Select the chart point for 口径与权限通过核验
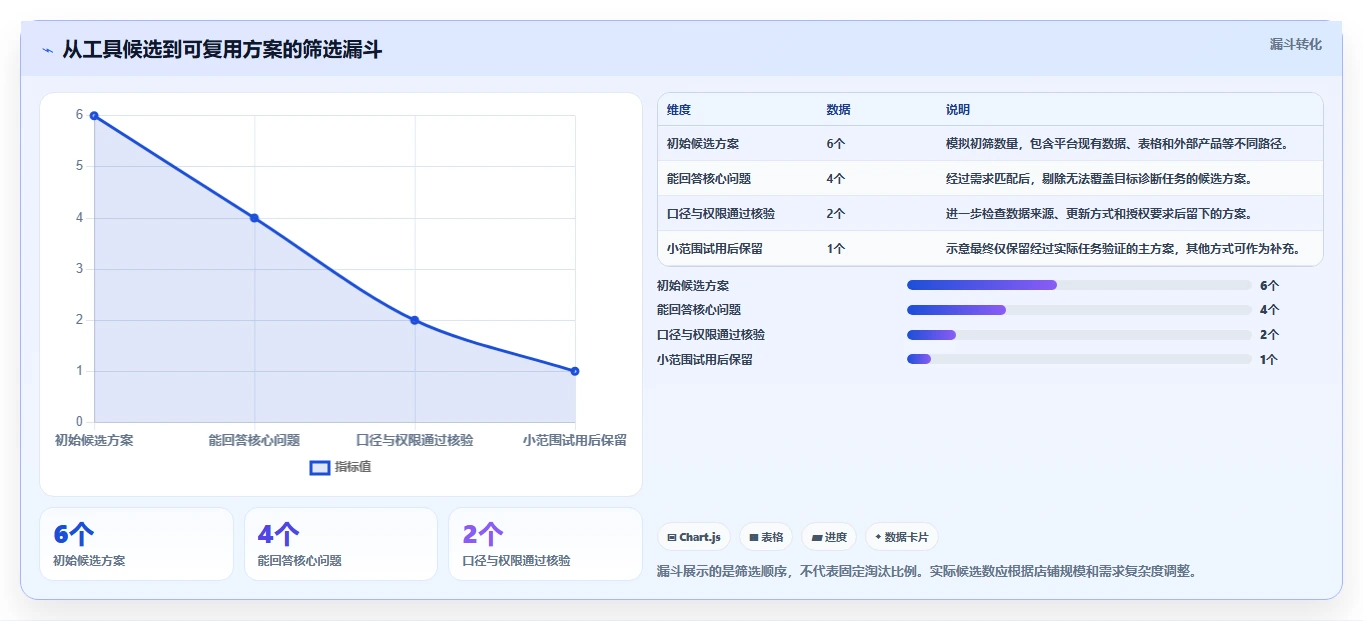Image resolution: width=1363 pixels, height=621 pixels. (x=415, y=320)
